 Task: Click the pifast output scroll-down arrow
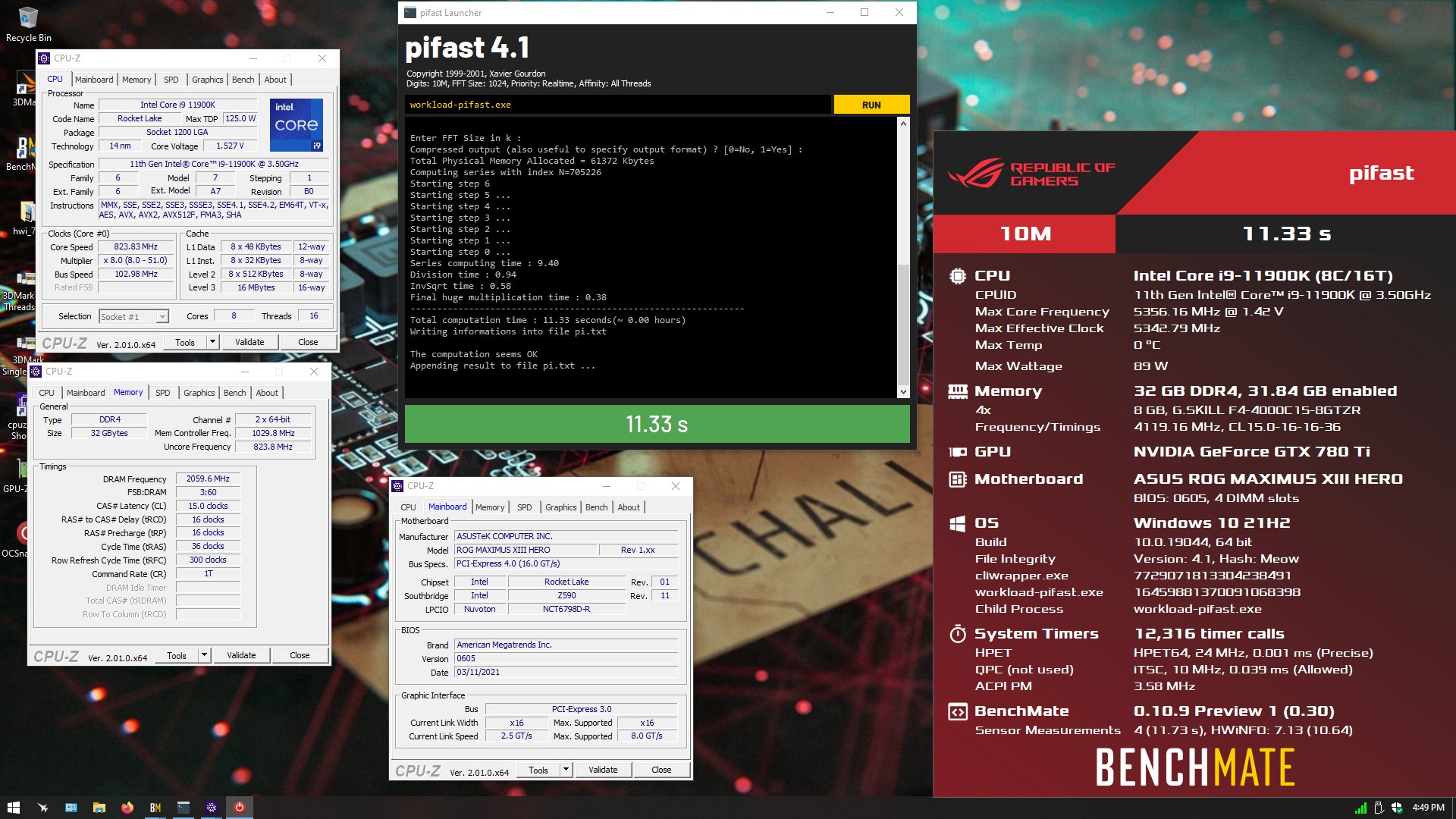[903, 392]
